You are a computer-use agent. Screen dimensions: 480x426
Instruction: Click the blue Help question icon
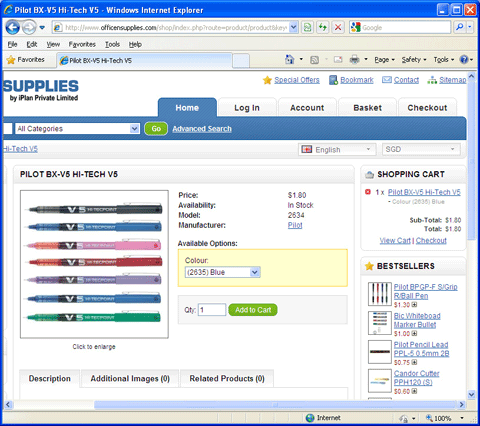pyautogui.click(x=464, y=60)
